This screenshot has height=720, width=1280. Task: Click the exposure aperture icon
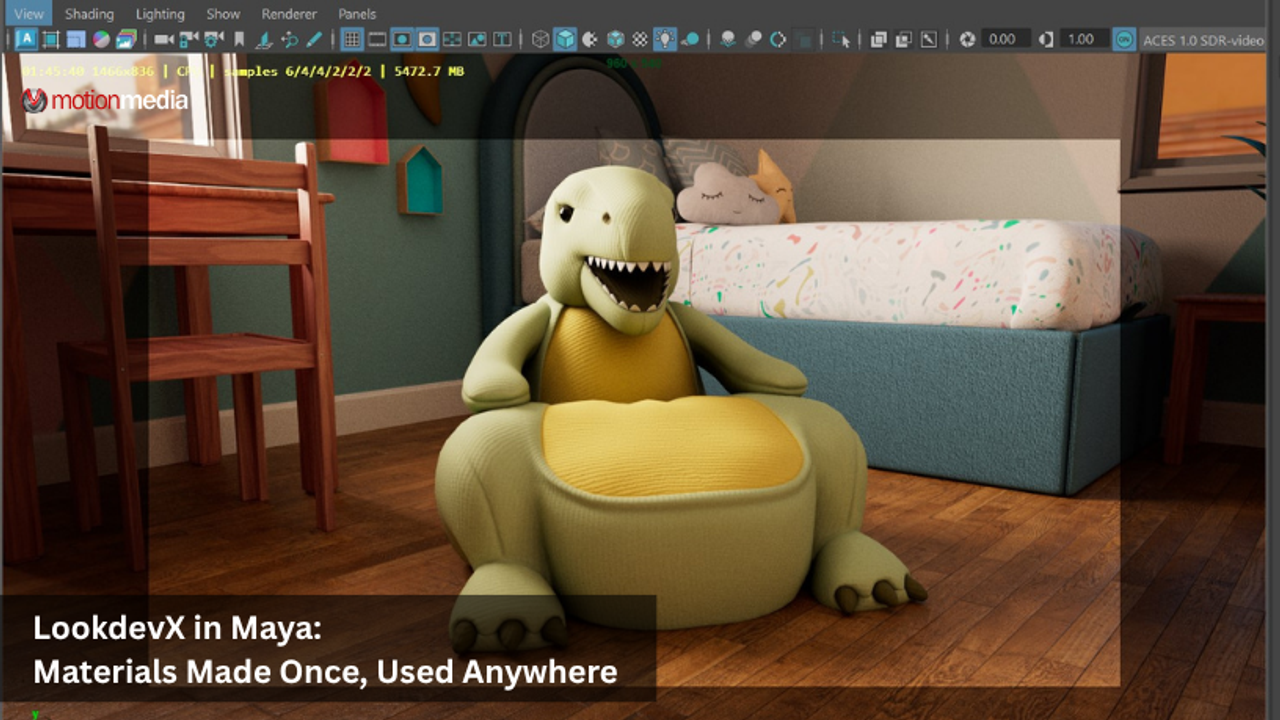click(967, 40)
